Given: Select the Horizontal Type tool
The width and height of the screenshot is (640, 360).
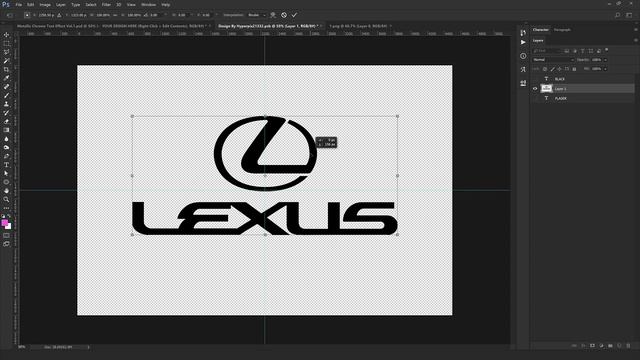Looking at the screenshot, I should pyautogui.click(x=6, y=165).
